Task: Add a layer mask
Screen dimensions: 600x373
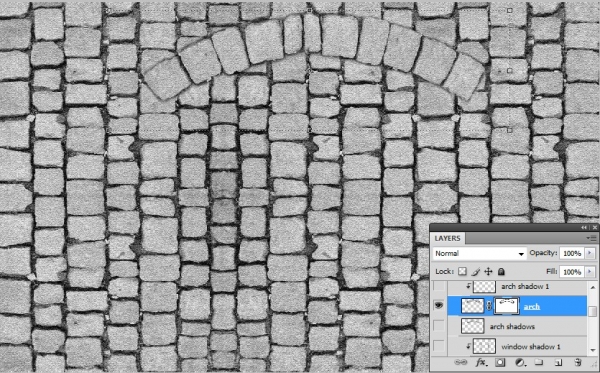Action: tap(500, 362)
